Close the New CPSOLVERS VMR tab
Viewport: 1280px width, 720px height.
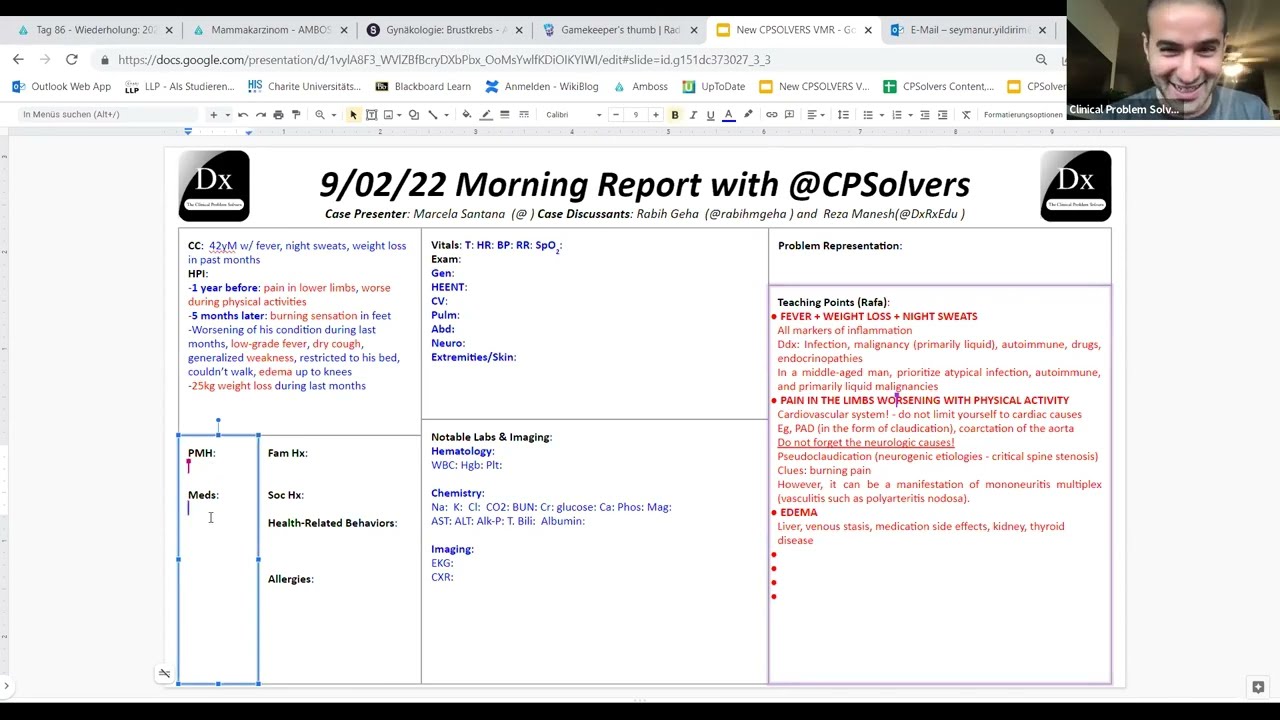click(868, 30)
